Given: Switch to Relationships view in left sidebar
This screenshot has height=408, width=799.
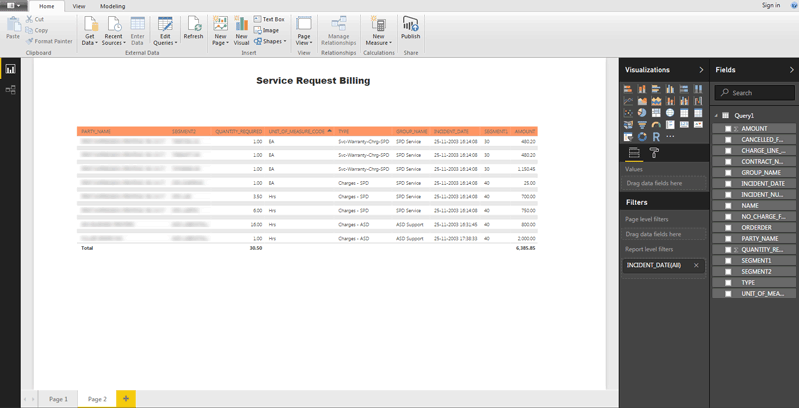Looking at the screenshot, I should [x=10, y=90].
